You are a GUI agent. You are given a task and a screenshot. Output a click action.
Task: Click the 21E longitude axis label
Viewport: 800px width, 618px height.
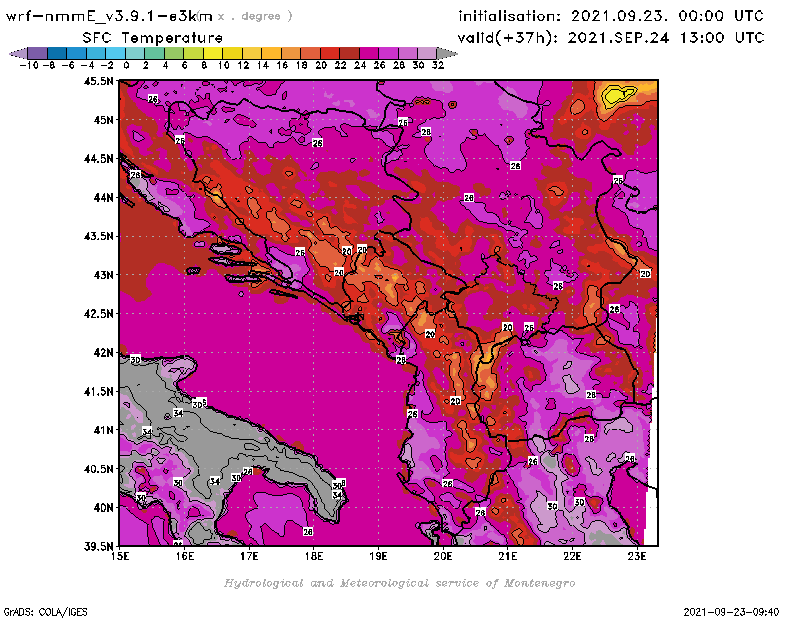click(508, 556)
